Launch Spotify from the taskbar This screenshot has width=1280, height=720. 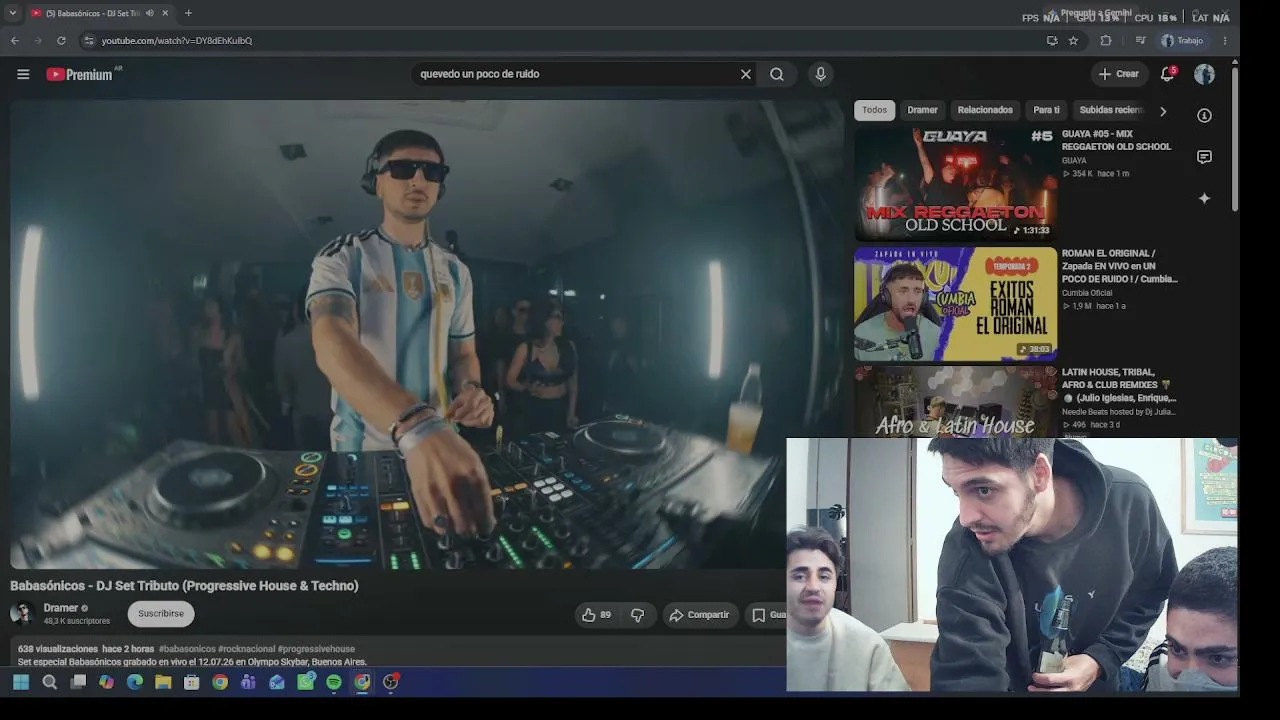[334, 682]
